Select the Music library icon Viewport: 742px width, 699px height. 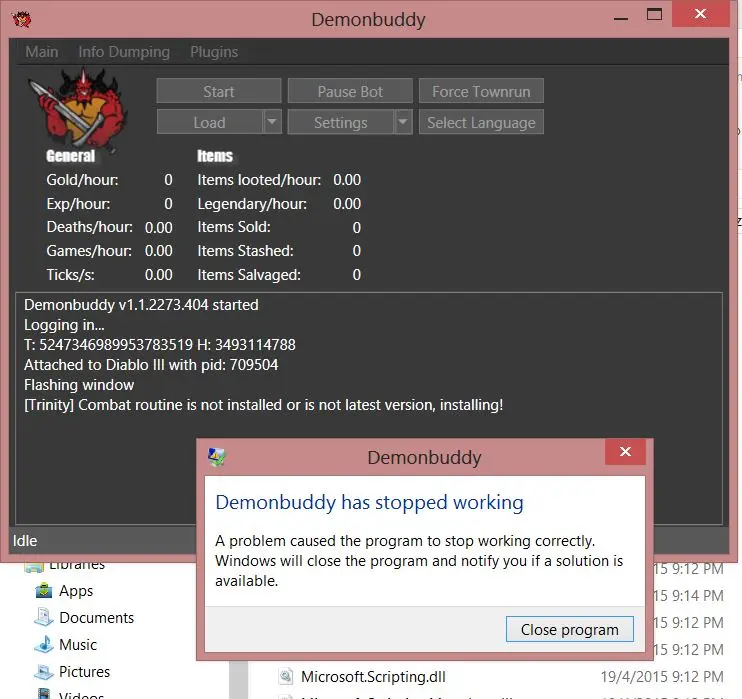(43, 645)
